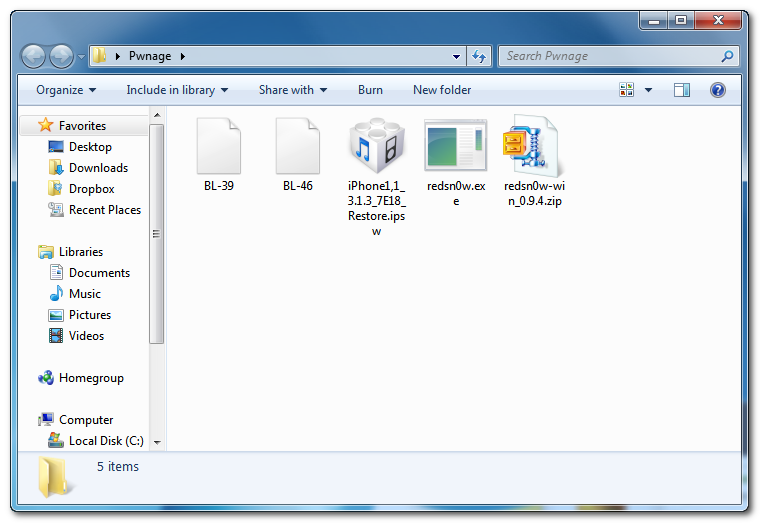Click the navigation pane scroll down arrow
This screenshot has height=523, width=760.
157,441
